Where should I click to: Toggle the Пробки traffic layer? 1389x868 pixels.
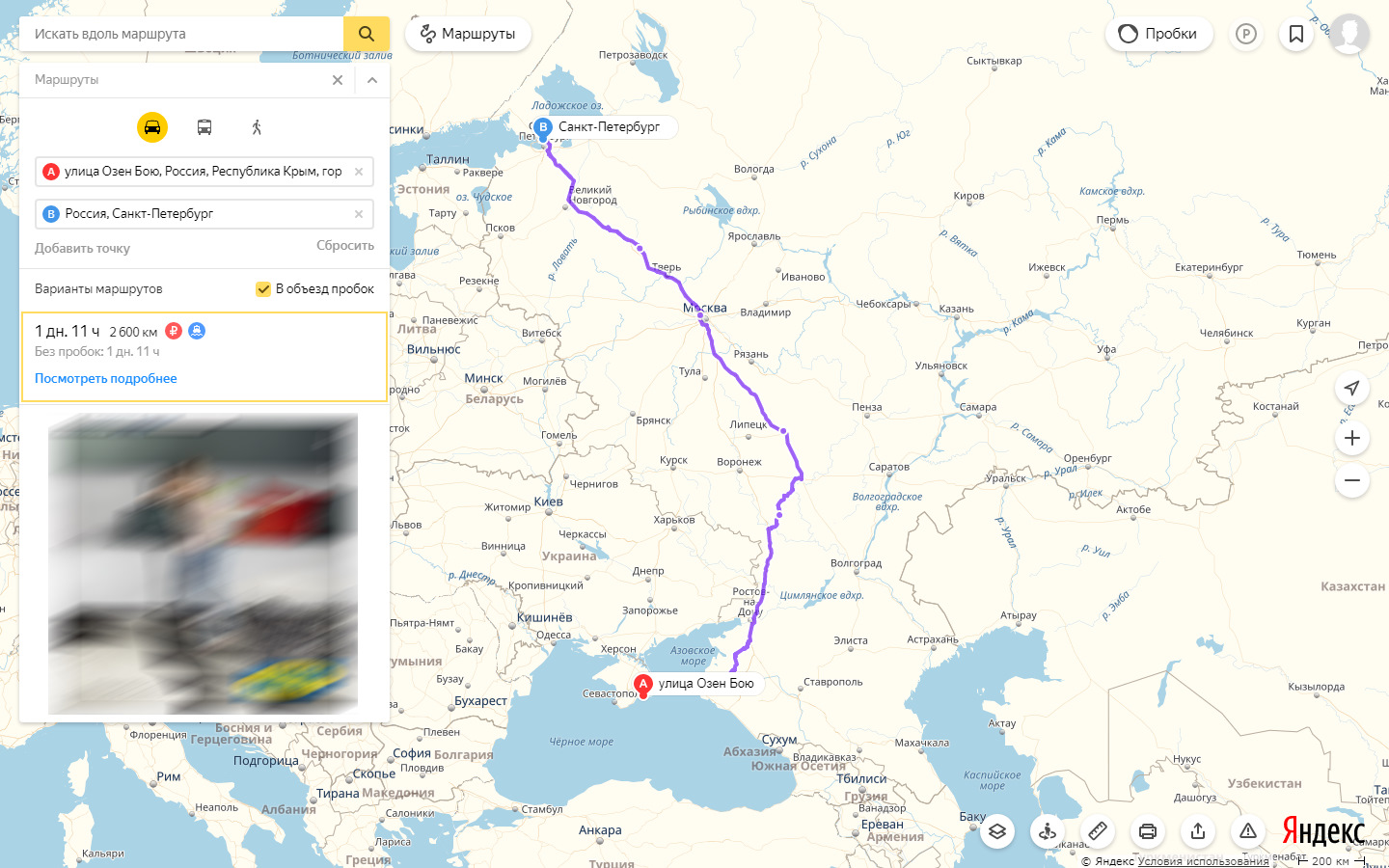click(x=1158, y=34)
